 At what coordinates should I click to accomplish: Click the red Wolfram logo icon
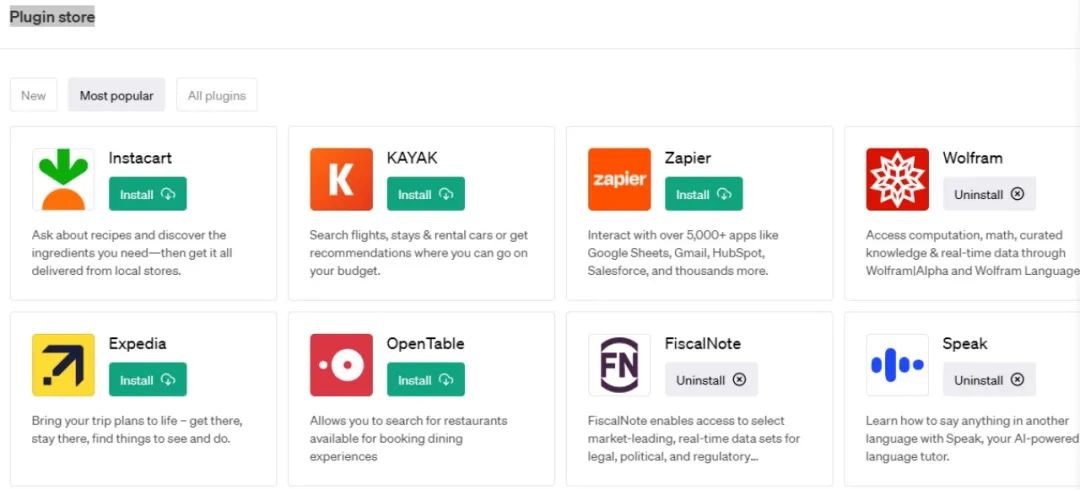[x=897, y=180]
